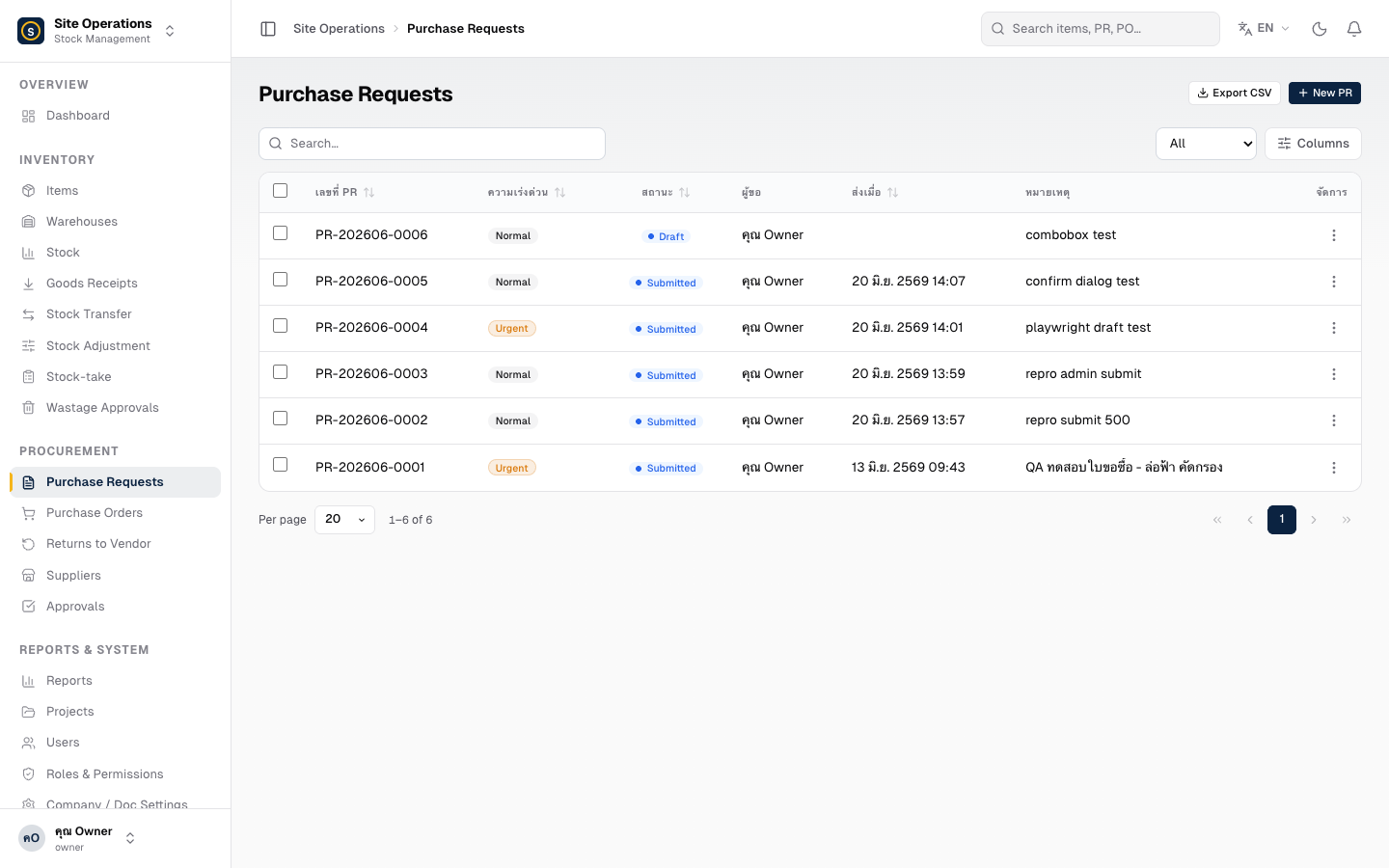1389x868 pixels.
Task: Open the per page 20 dropdown
Action: 344,520
